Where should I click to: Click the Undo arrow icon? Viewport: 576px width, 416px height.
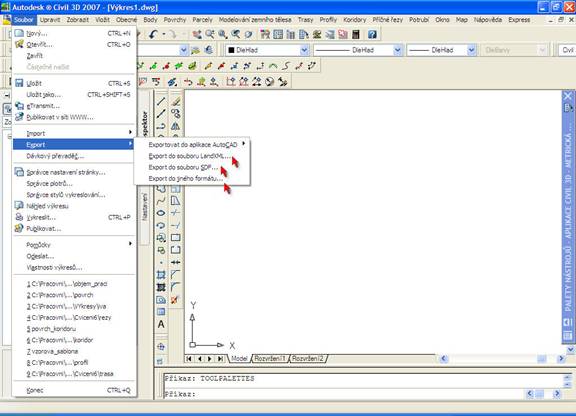pyautogui.click(x=153, y=35)
